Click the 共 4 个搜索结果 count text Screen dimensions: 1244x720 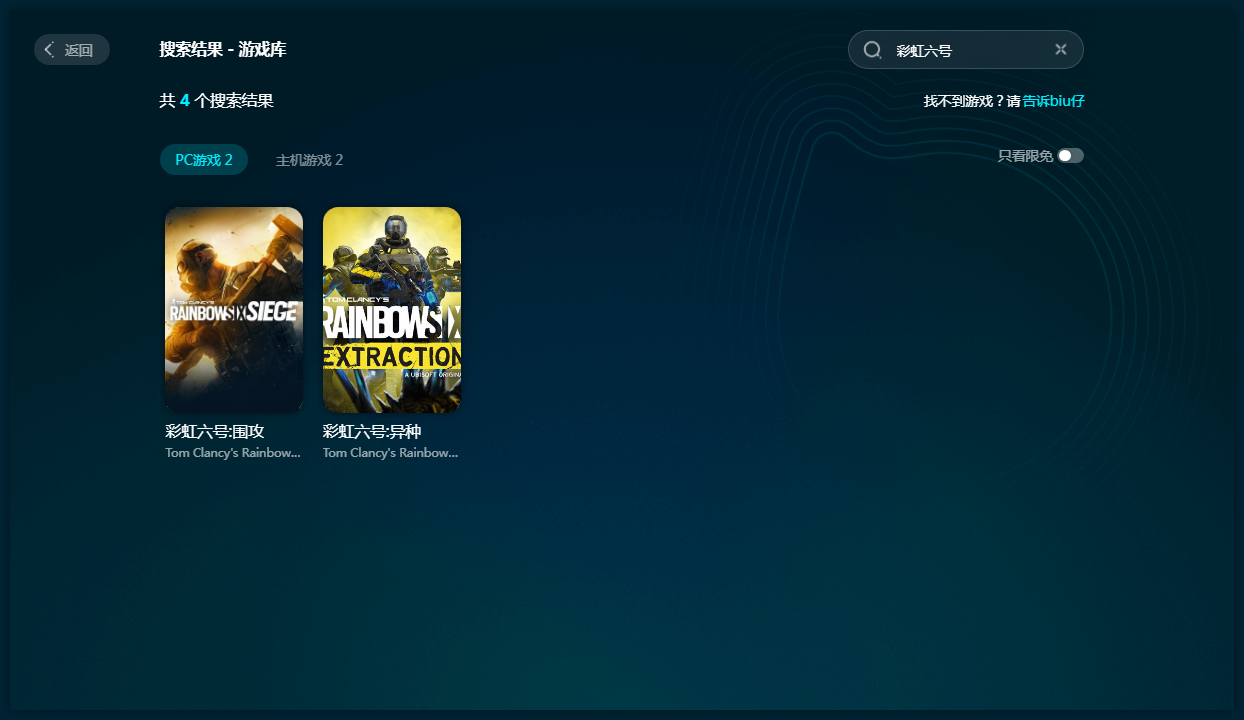tap(216, 101)
